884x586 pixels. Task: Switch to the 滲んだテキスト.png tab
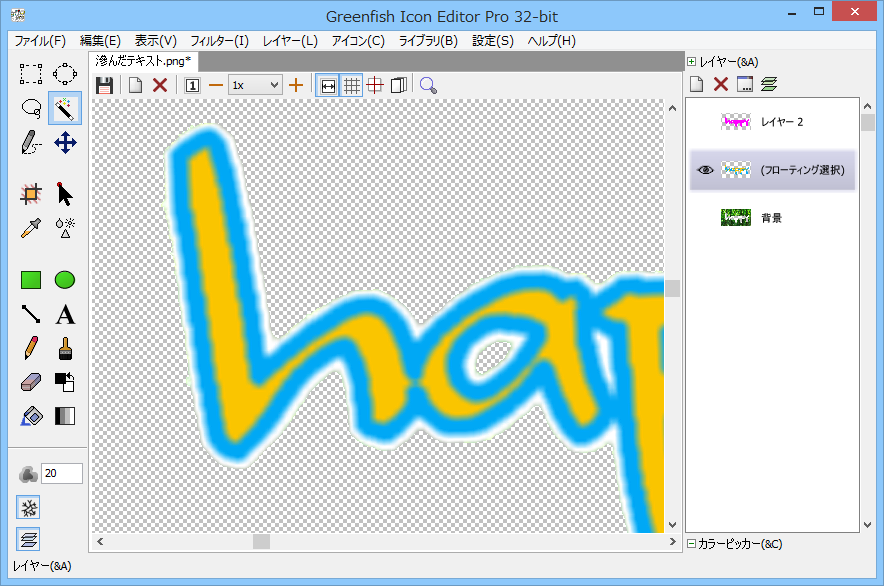(x=143, y=62)
